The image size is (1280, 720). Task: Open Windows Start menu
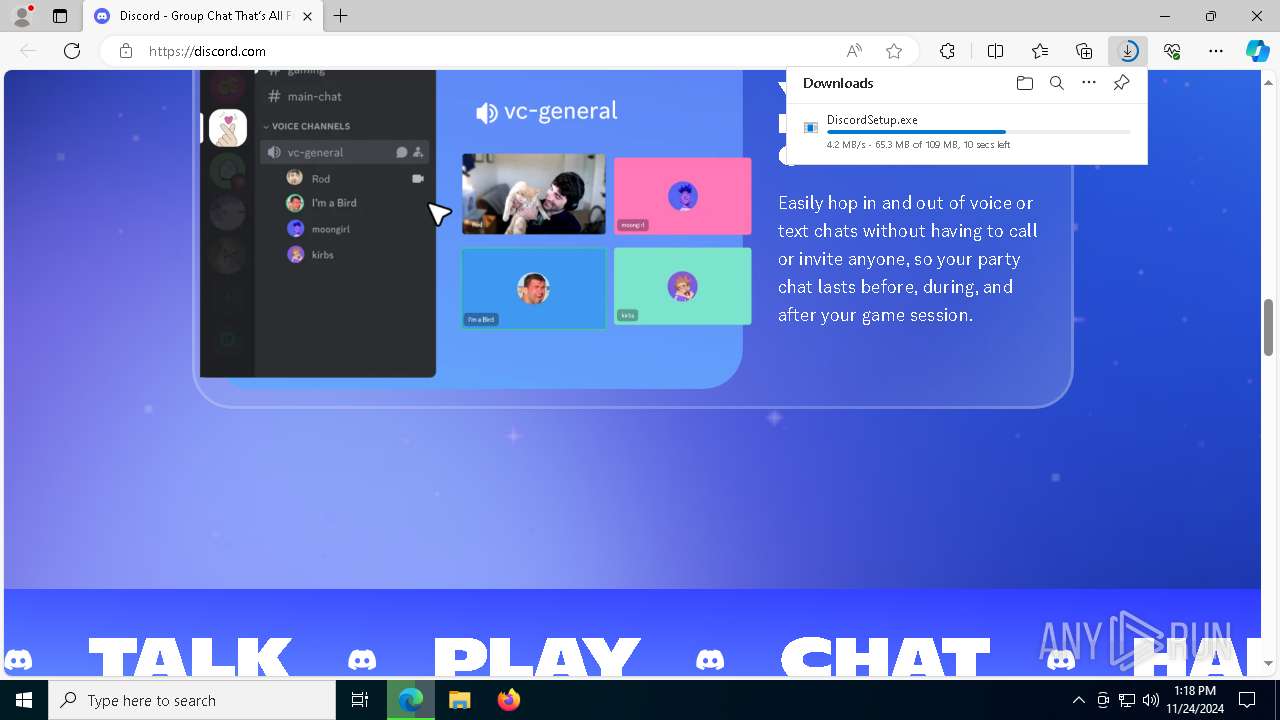24,700
